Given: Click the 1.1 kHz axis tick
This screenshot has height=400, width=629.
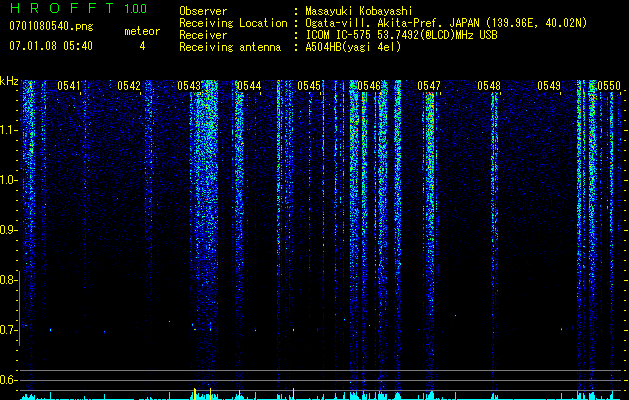Looking at the screenshot, I should pos(9,130).
